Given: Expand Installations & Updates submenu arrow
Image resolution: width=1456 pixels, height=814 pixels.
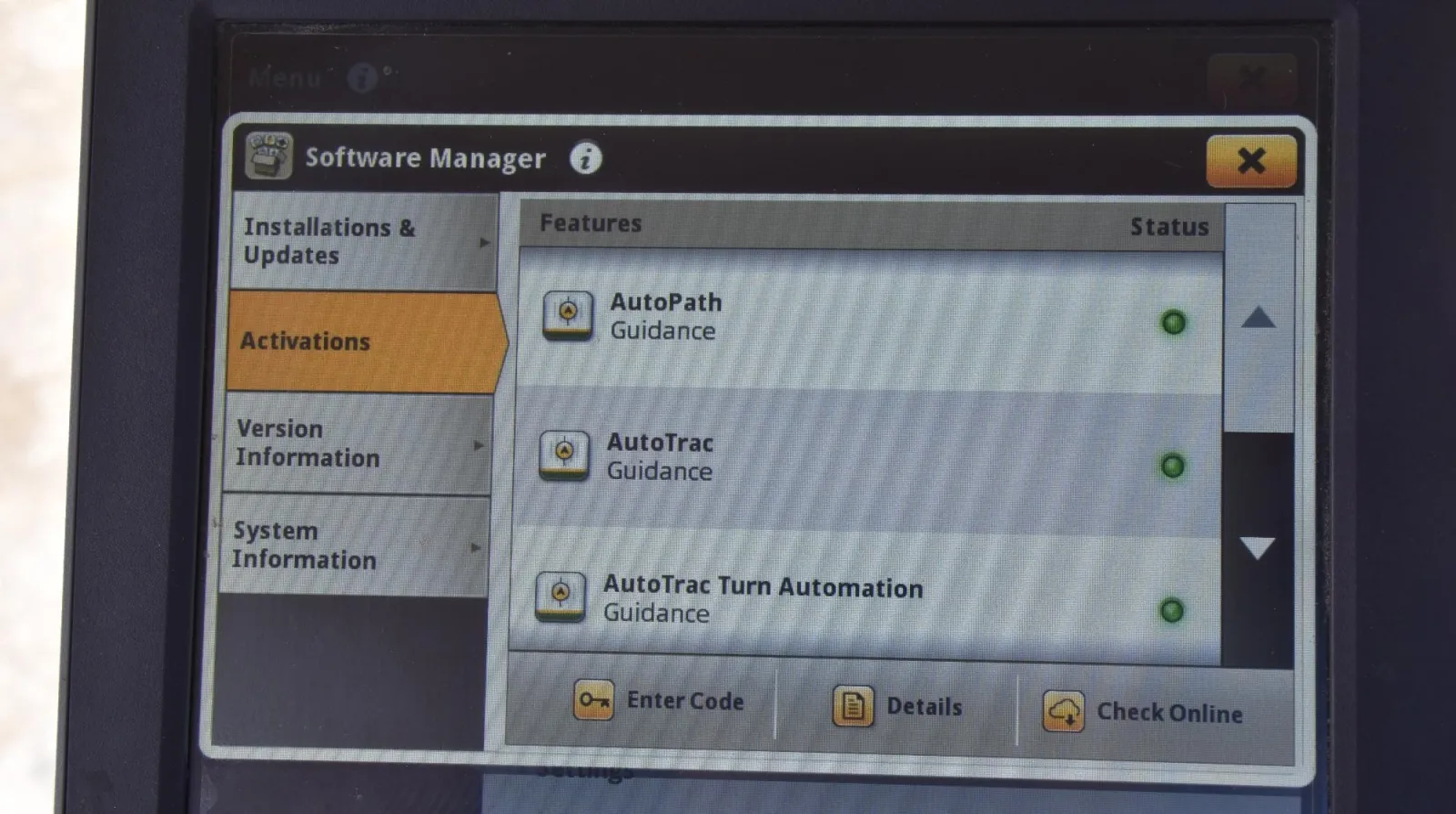Looking at the screenshot, I should [x=485, y=242].
